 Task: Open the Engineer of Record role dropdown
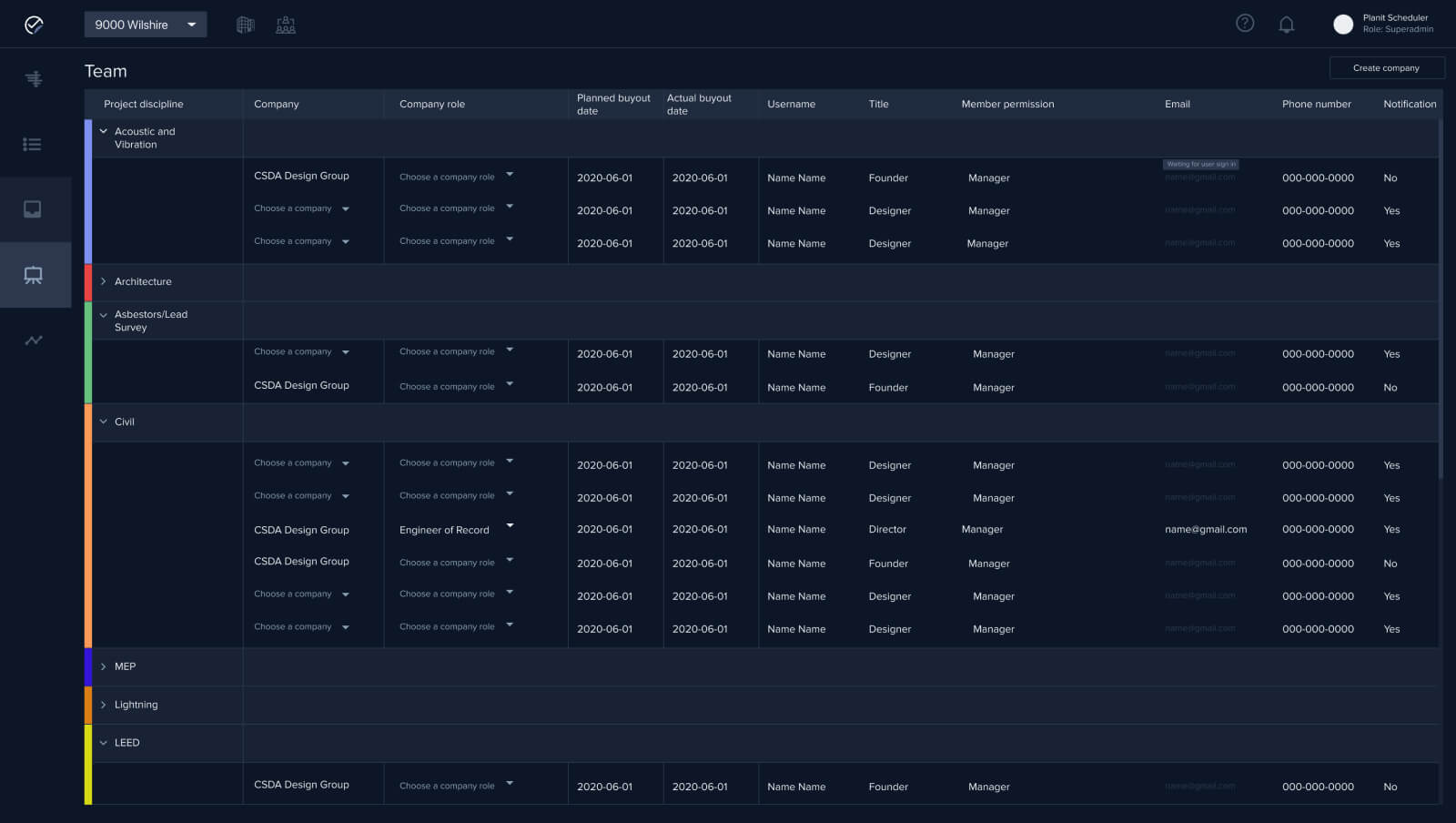click(x=510, y=525)
